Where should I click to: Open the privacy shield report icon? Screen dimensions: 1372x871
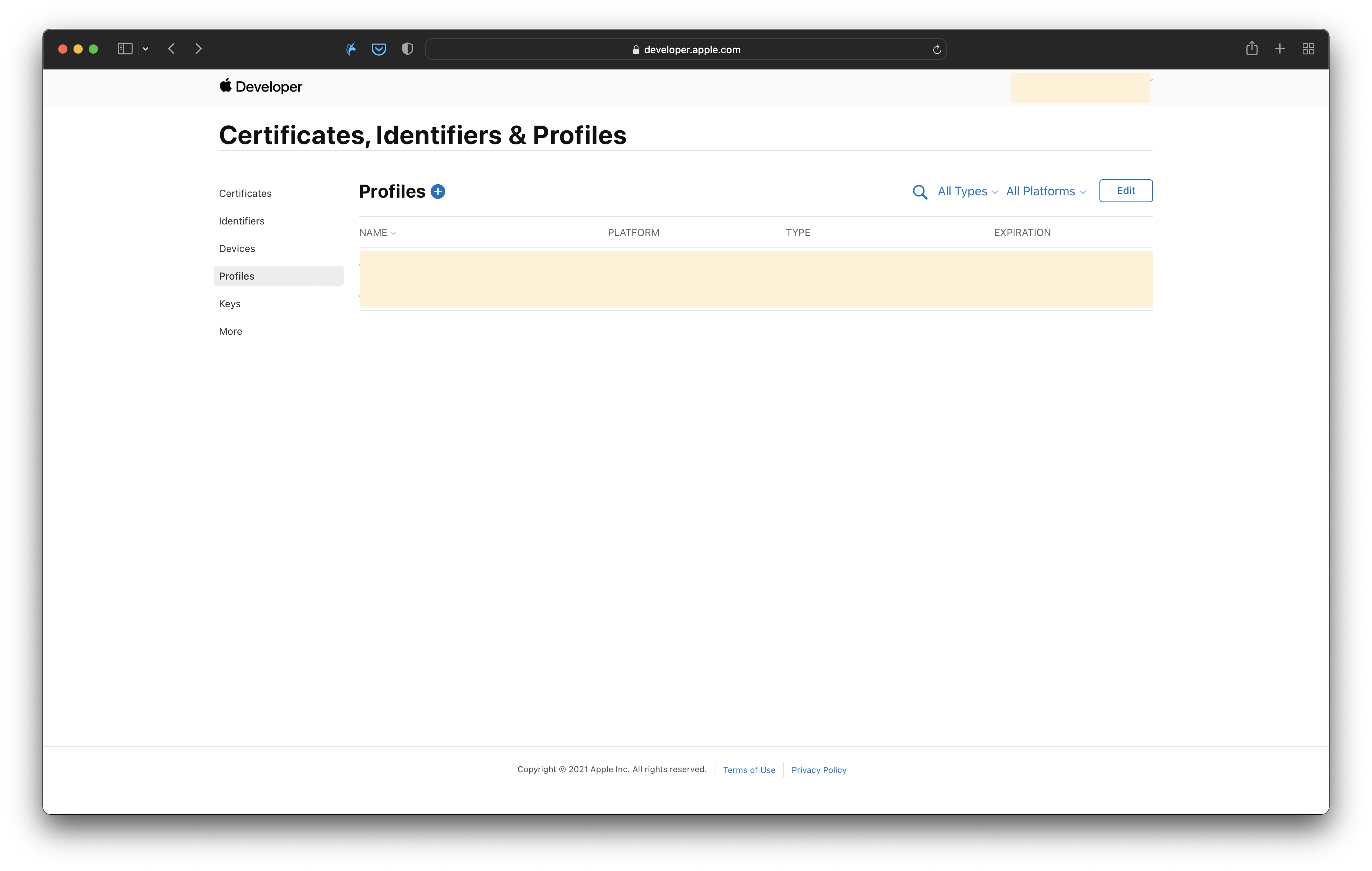click(x=407, y=49)
